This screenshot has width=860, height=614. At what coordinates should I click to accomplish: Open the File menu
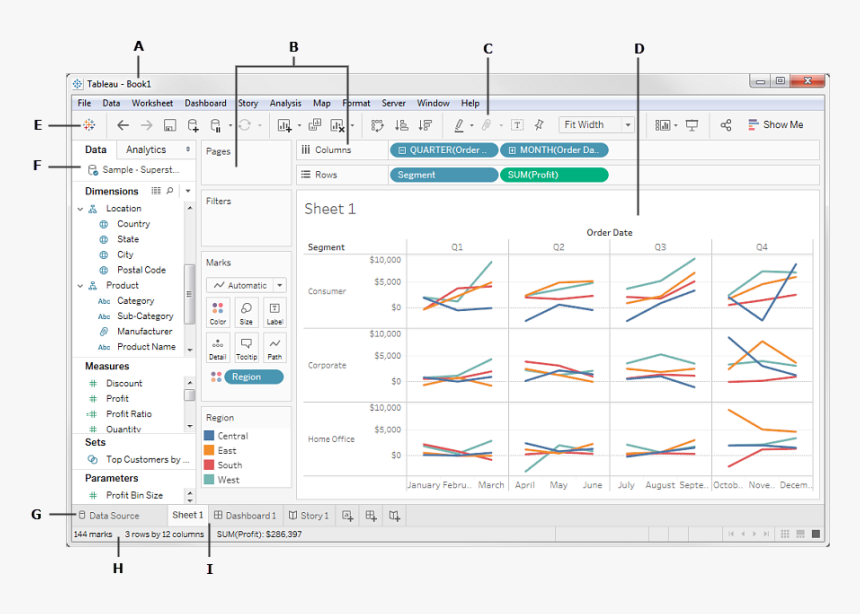(84, 103)
